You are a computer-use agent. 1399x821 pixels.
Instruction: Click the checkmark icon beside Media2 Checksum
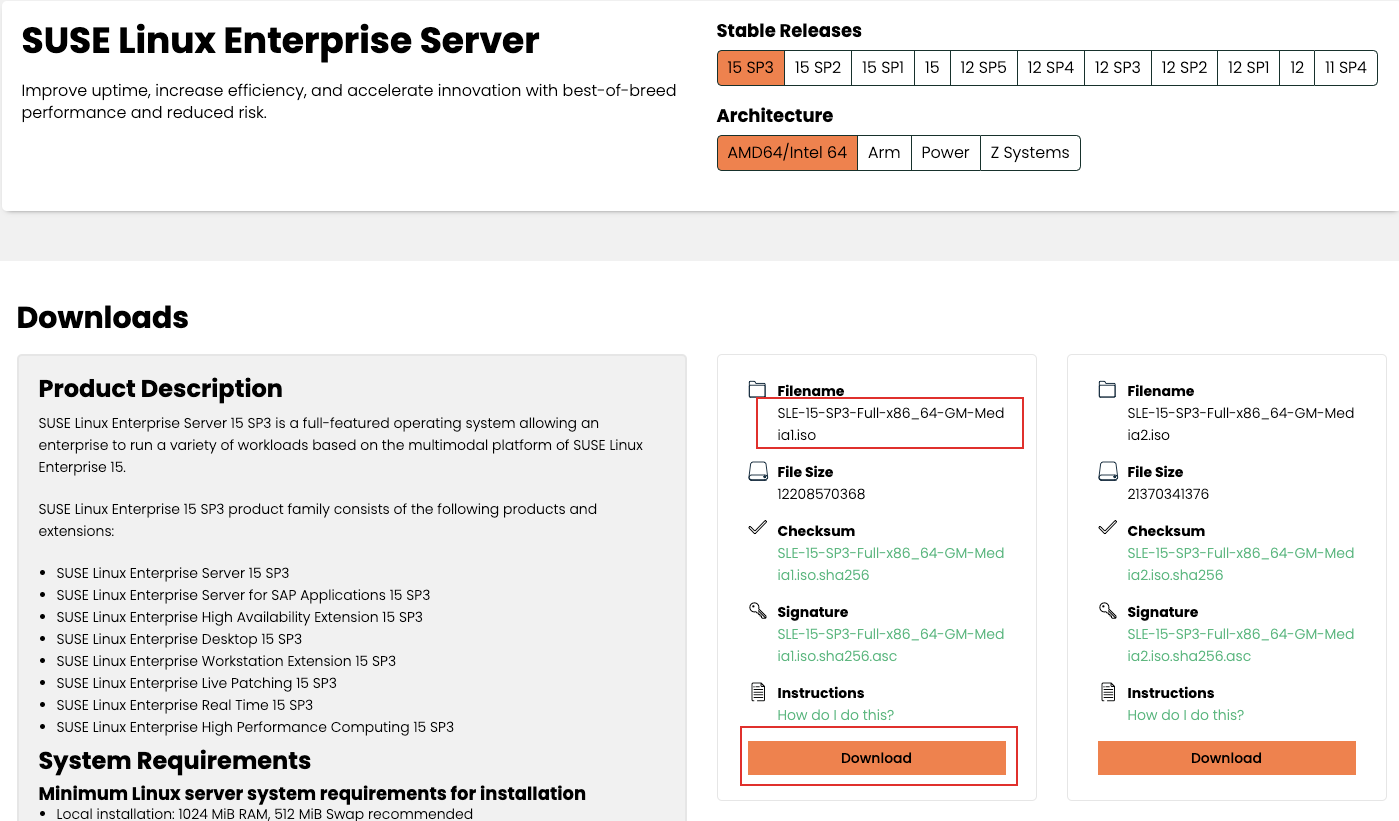(x=1107, y=527)
